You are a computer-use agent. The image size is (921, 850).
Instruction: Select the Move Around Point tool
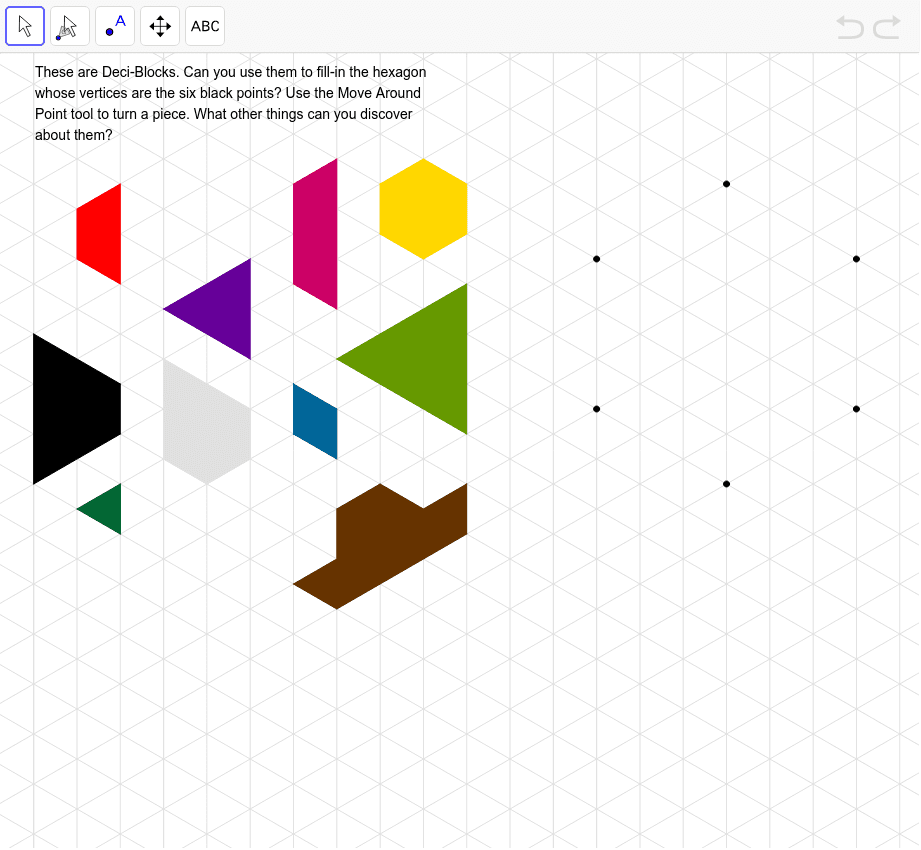(70, 26)
